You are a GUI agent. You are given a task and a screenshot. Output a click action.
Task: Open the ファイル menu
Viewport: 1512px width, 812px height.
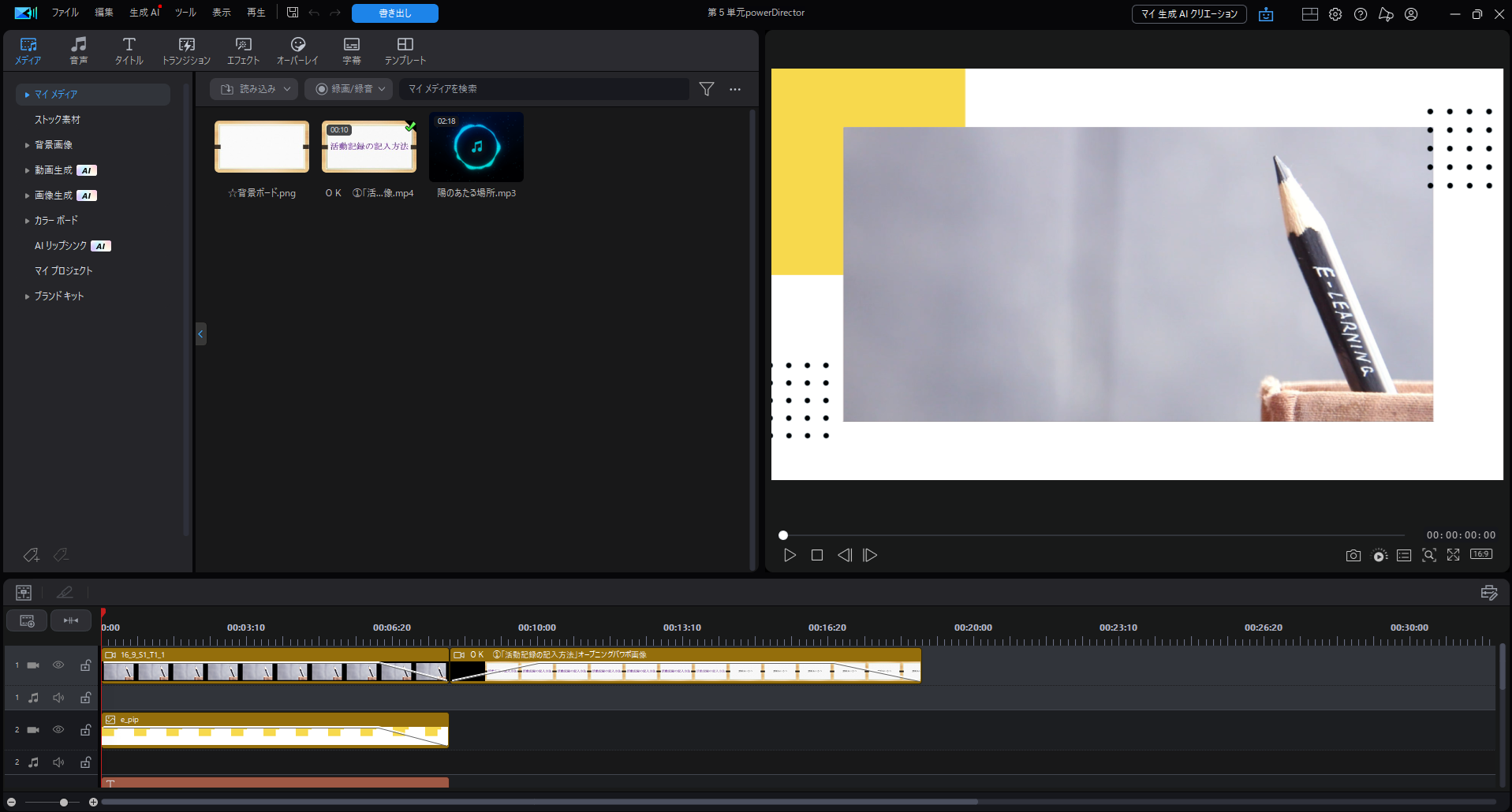point(65,13)
